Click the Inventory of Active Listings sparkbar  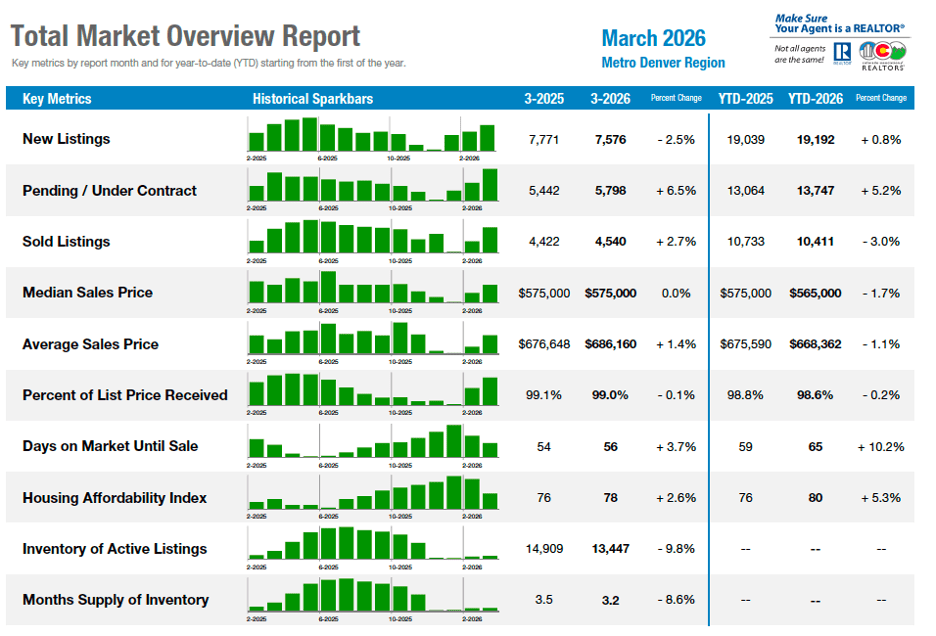coord(372,544)
